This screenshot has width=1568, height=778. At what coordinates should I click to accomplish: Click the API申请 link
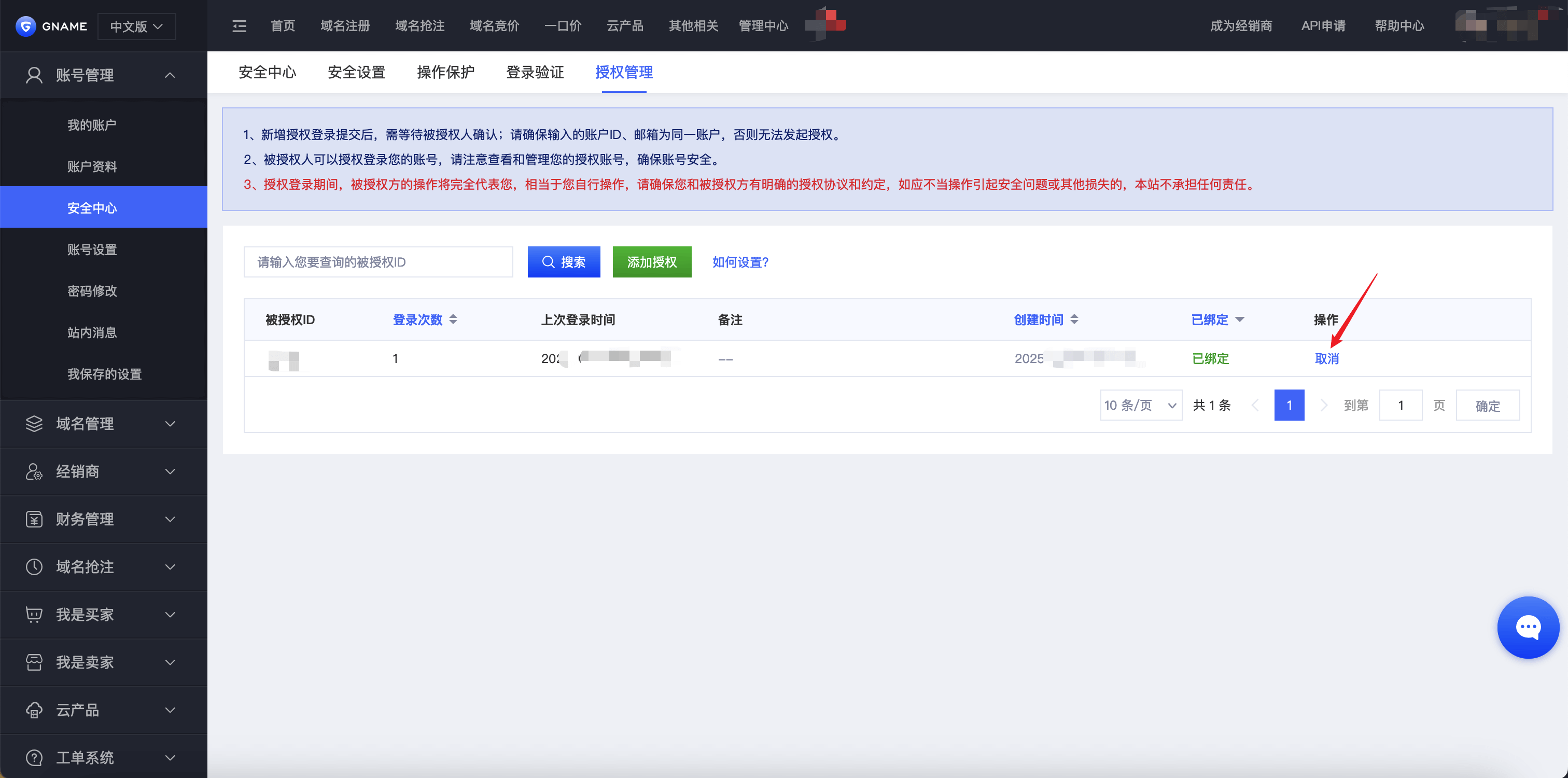point(1323,26)
